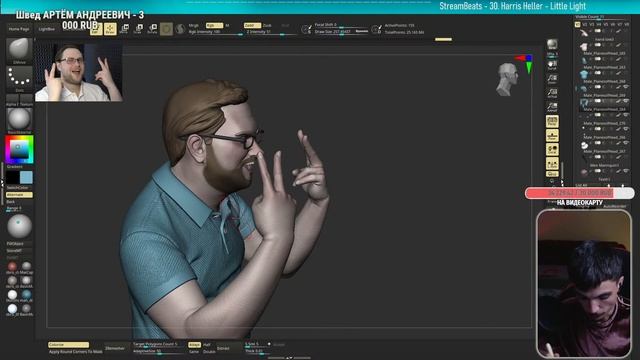Select the Male_FlannonHead_268 subtool shirt thumbnail

tap(584, 75)
